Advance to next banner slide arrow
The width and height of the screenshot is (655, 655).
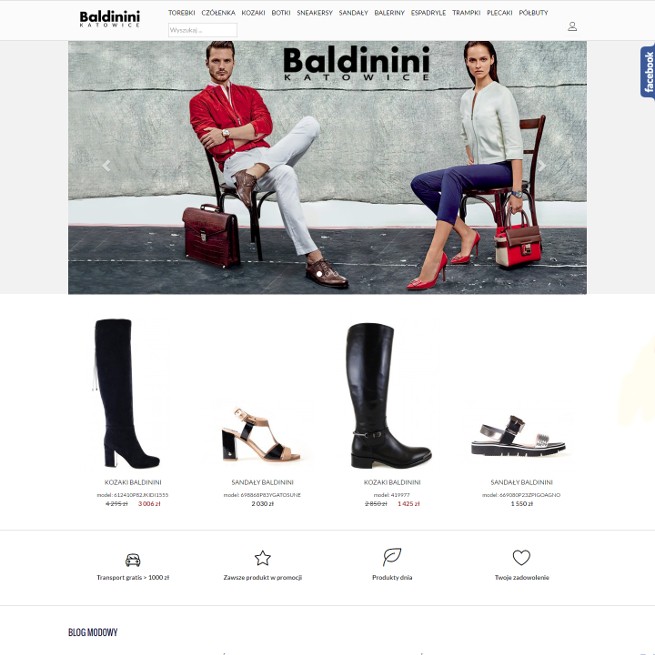click(542, 166)
